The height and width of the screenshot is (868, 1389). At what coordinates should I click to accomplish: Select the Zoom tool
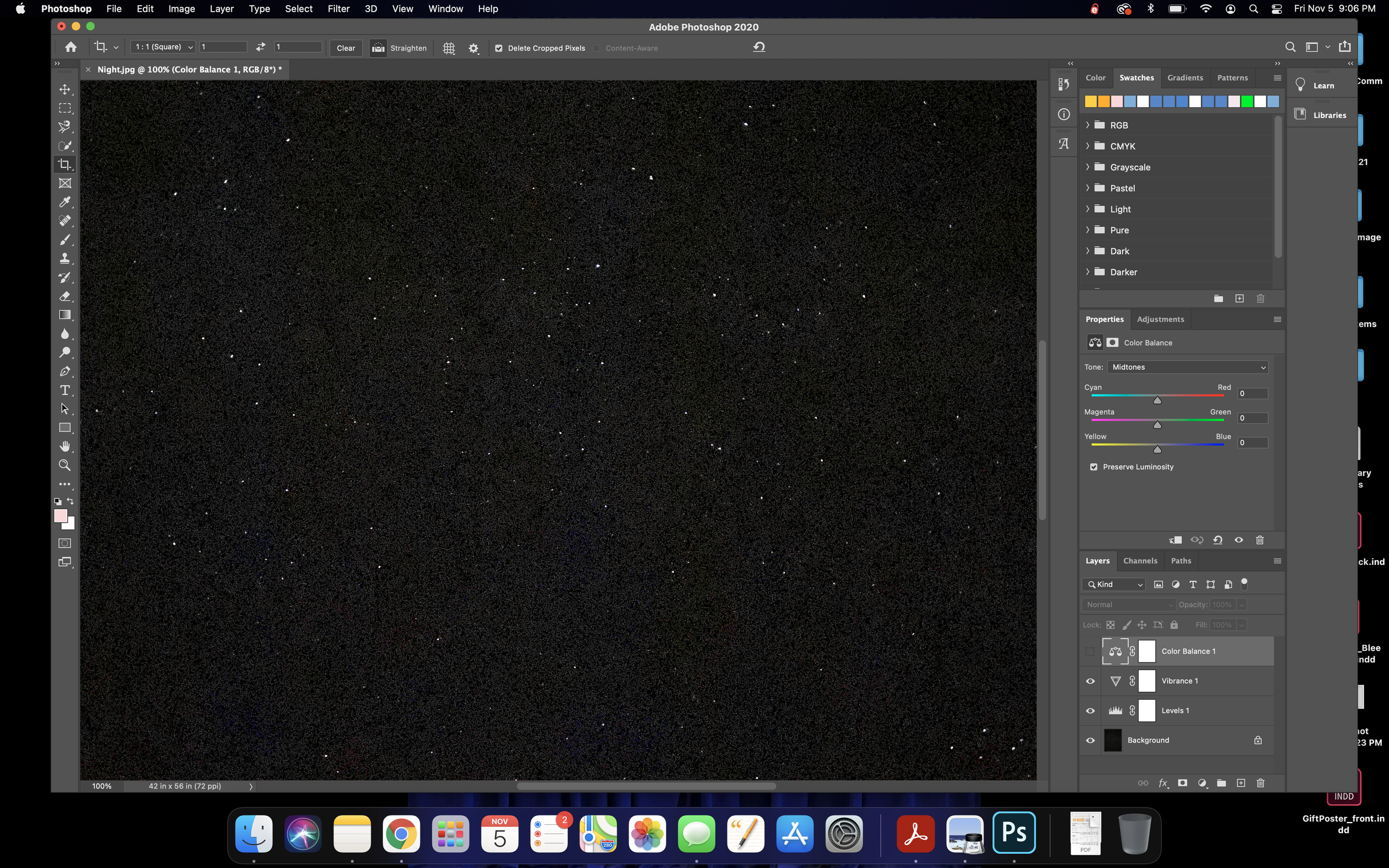(x=65, y=465)
